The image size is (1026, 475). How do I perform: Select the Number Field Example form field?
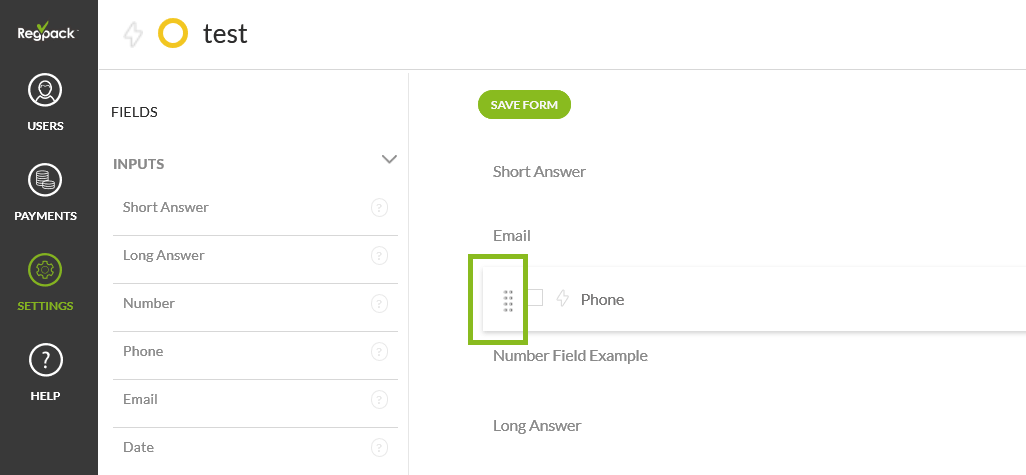click(570, 356)
